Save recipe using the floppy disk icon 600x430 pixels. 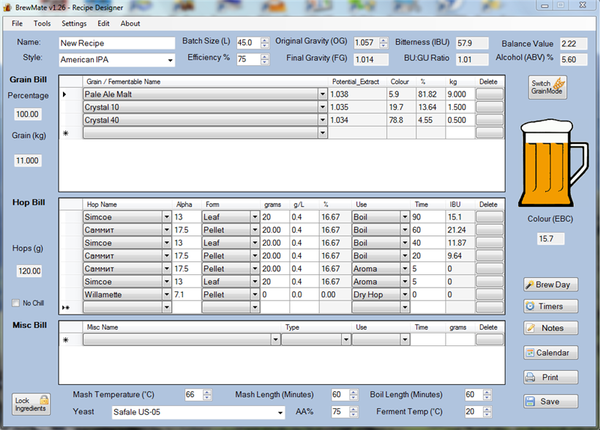(529, 401)
